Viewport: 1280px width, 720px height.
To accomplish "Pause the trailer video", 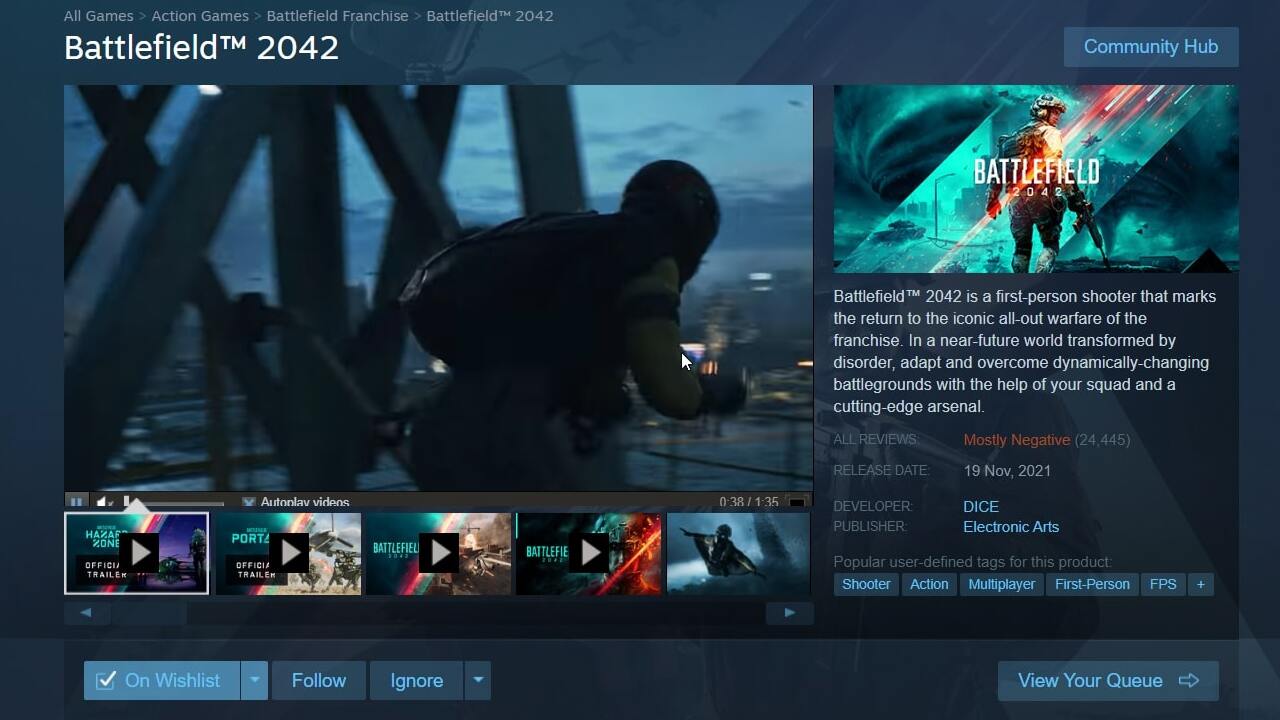I will click(77, 502).
